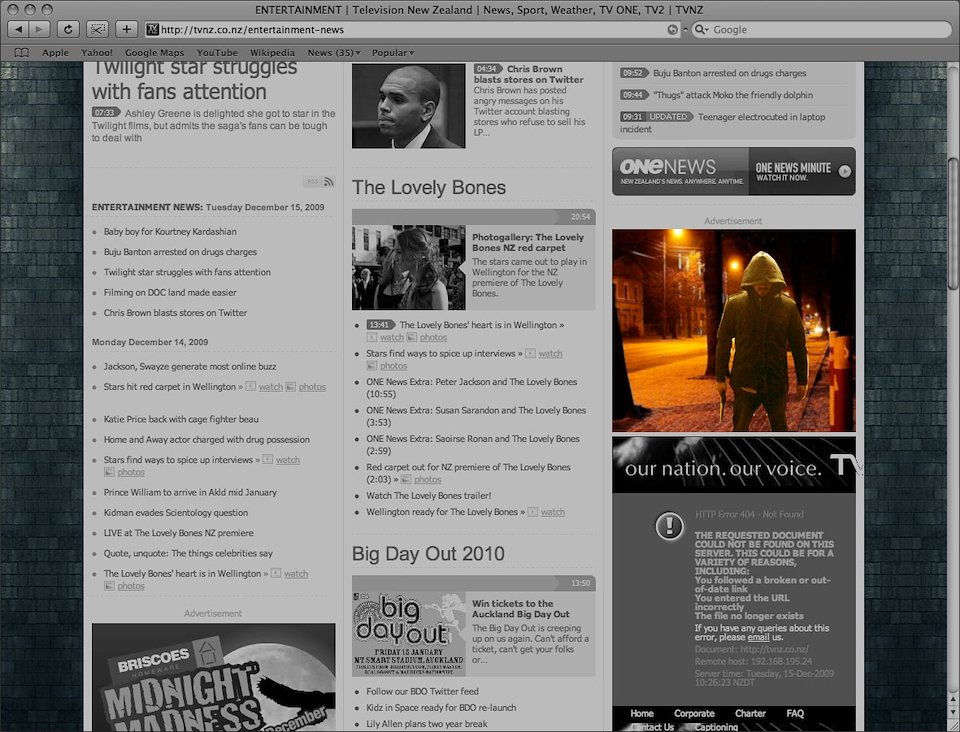Viewport: 960px width, 732px height.
Task: Open the Web Clip scissors tool
Action: pos(97,29)
